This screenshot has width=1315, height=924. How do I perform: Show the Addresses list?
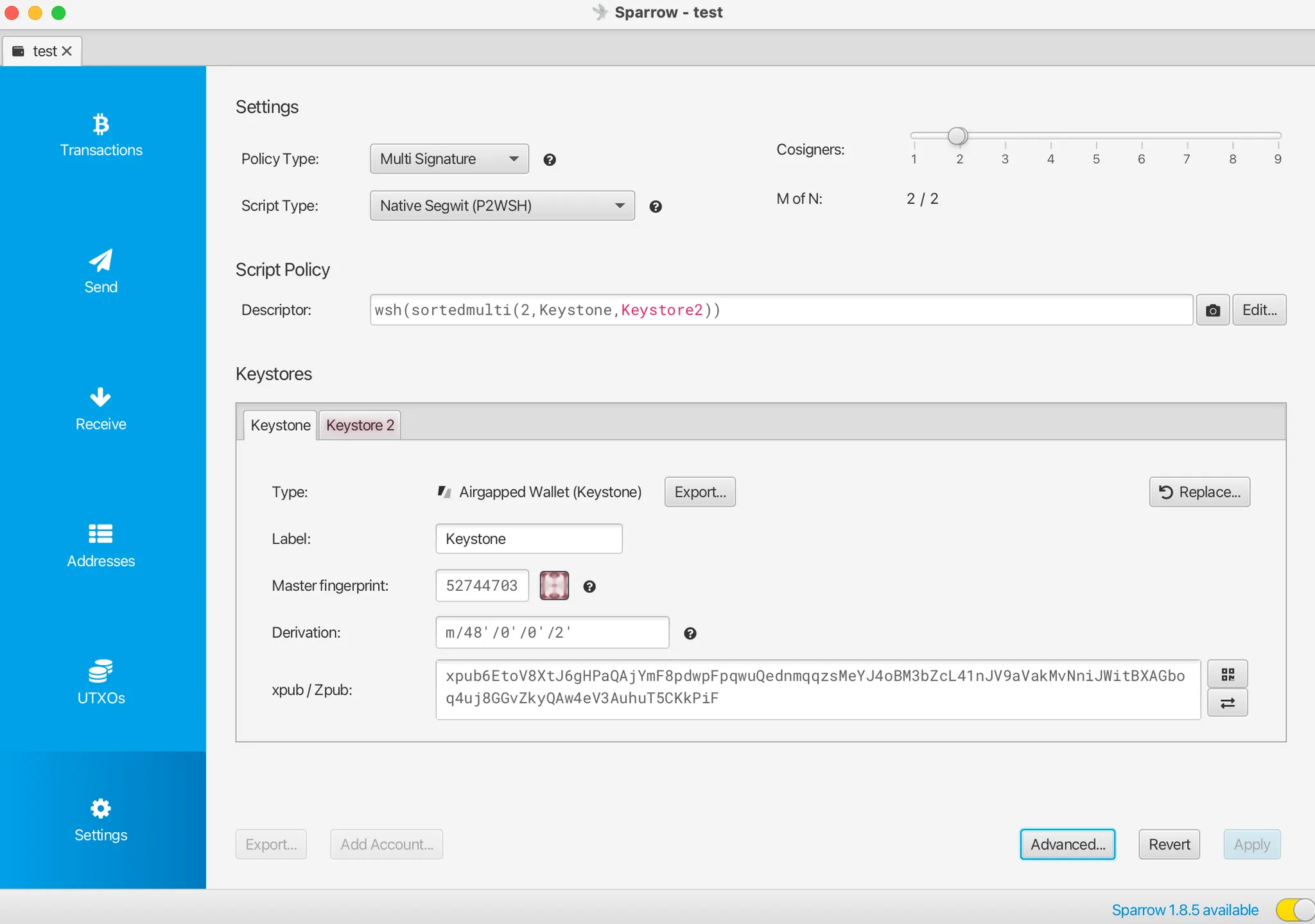[x=101, y=546]
